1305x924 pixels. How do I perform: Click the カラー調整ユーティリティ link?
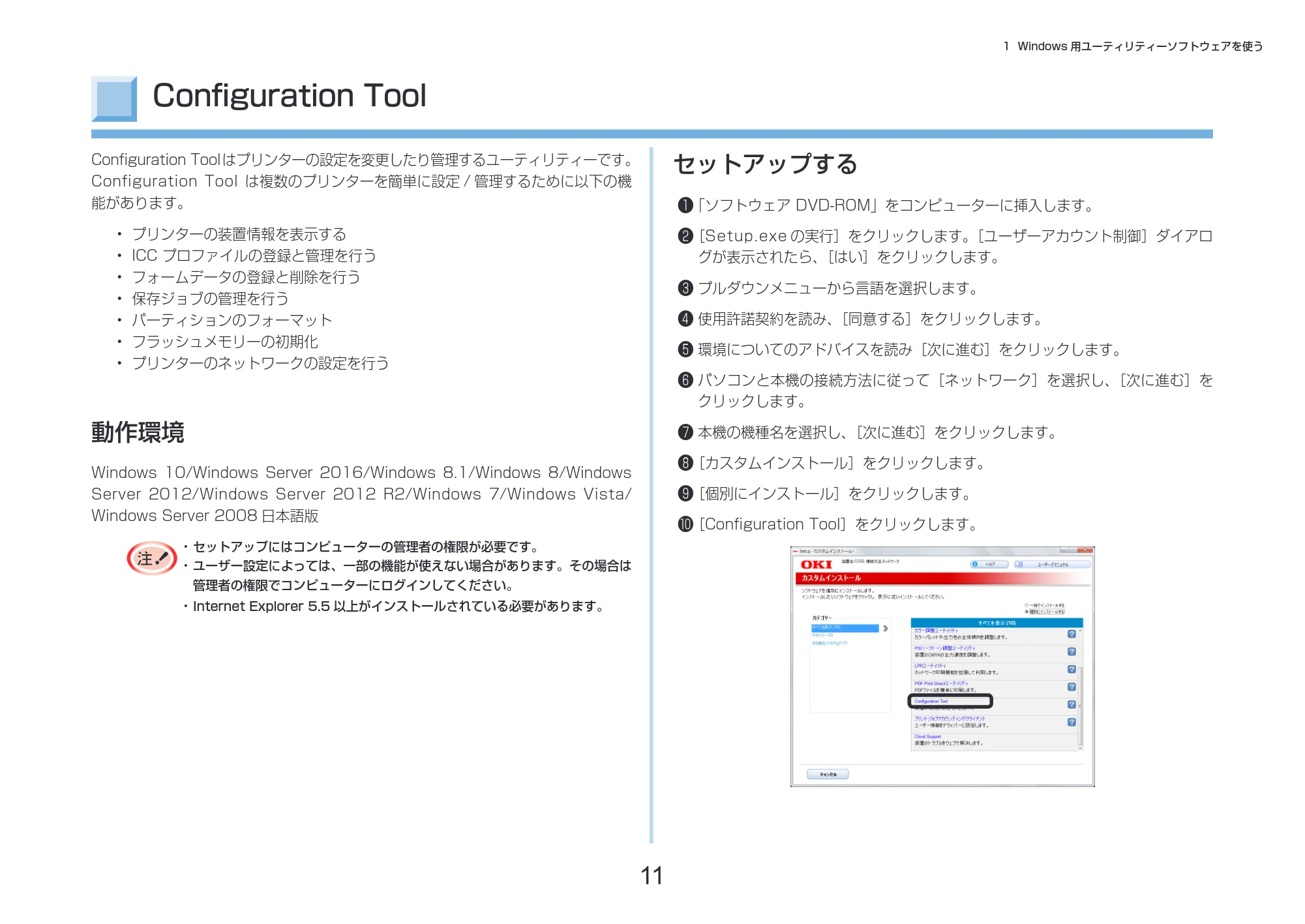point(936,631)
